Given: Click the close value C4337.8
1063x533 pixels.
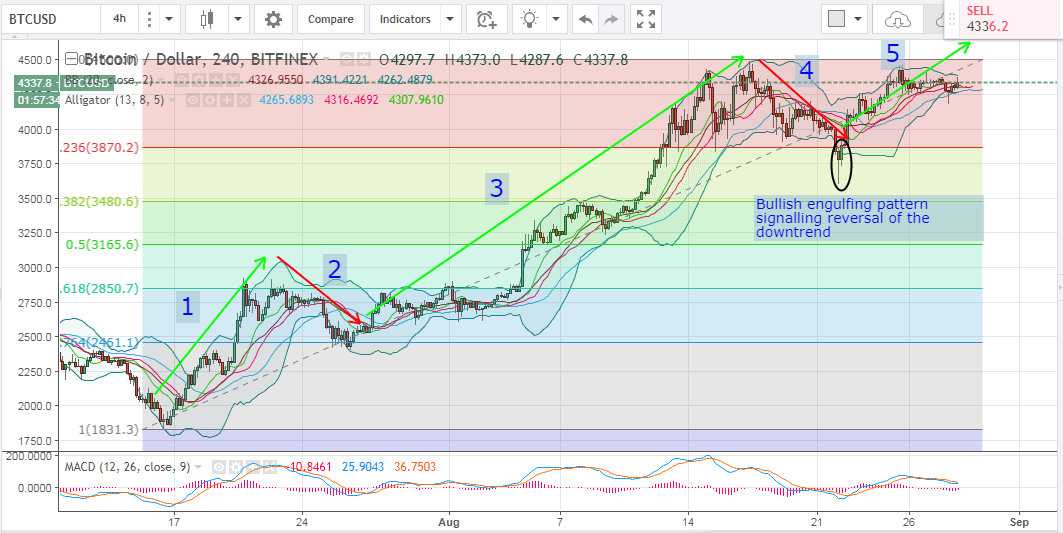Looking at the screenshot, I should [599, 60].
